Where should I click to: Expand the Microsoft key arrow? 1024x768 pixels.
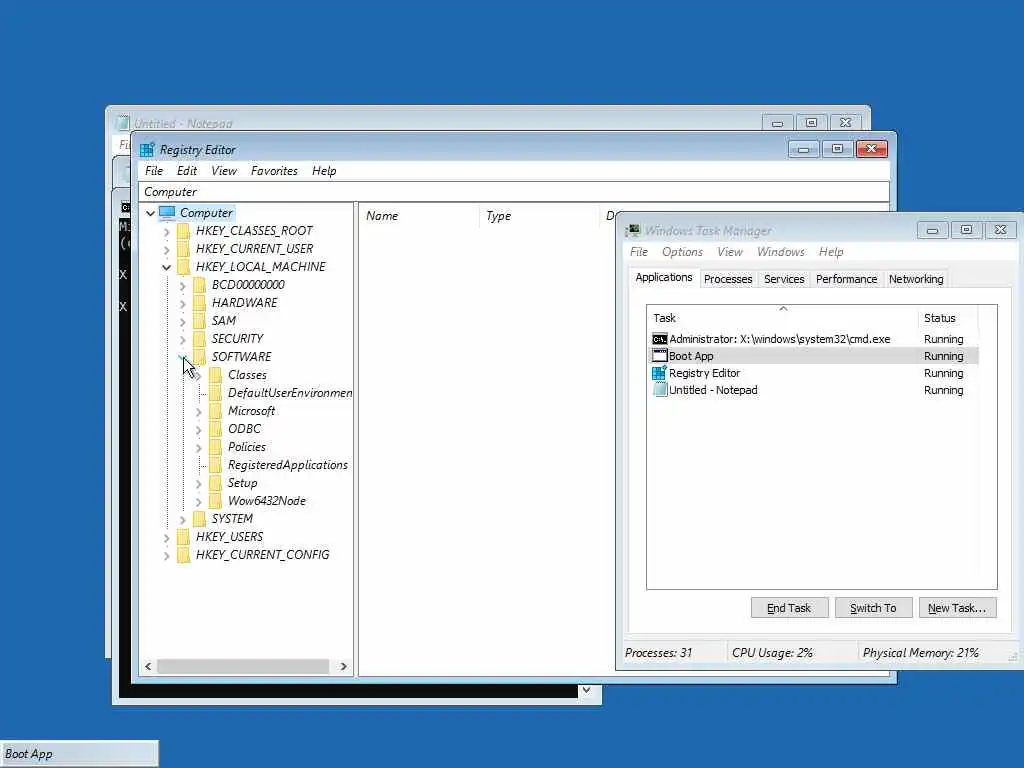tap(199, 411)
